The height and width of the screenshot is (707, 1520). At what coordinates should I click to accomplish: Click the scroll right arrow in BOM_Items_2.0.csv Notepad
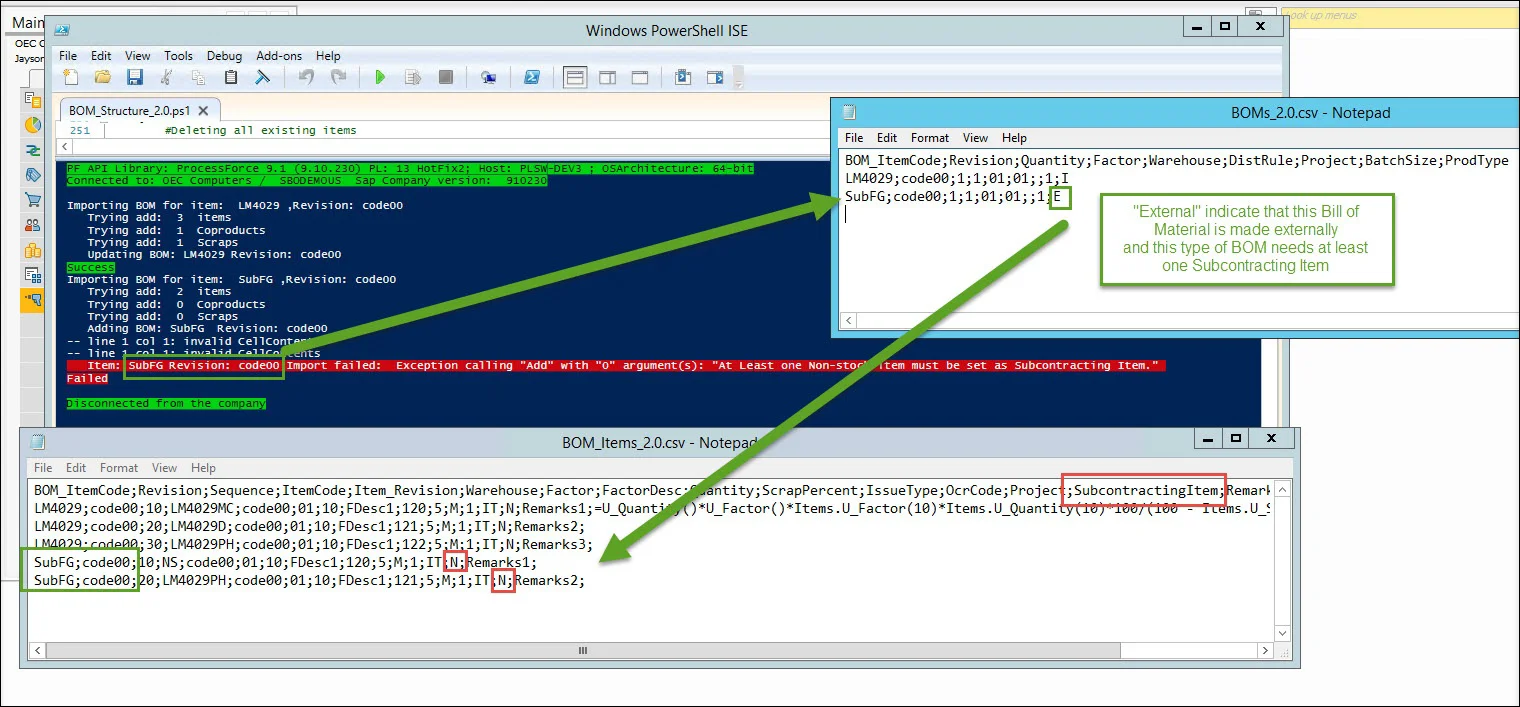(1264, 651)
